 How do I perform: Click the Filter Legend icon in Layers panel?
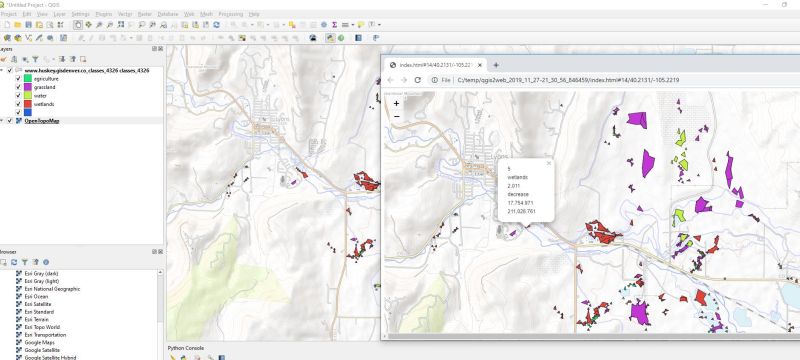(35, 59)
